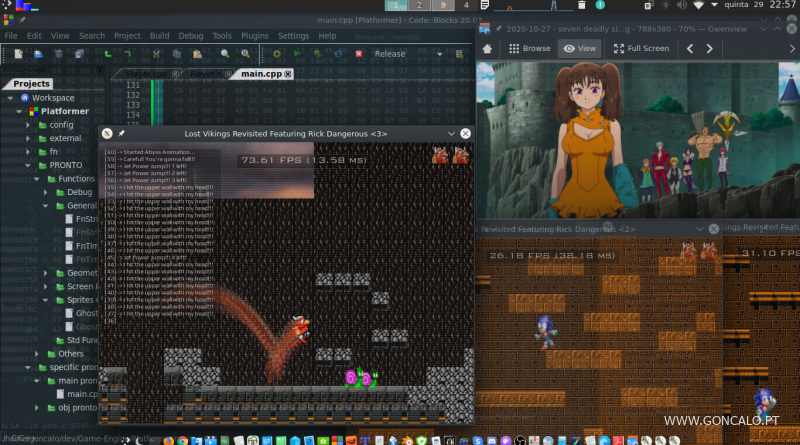Click the Find magnifier icon
Image resolution: width=800 pixels, height=445 pixels.
click(x=225, y=54)
